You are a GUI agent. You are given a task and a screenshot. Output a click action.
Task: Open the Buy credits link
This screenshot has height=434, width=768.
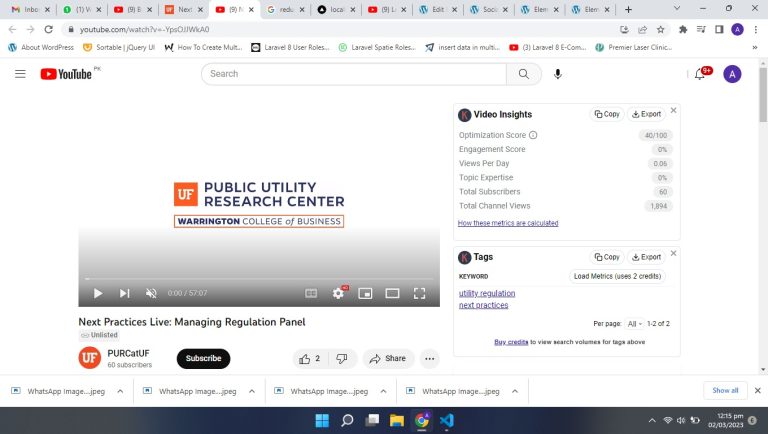511,342
